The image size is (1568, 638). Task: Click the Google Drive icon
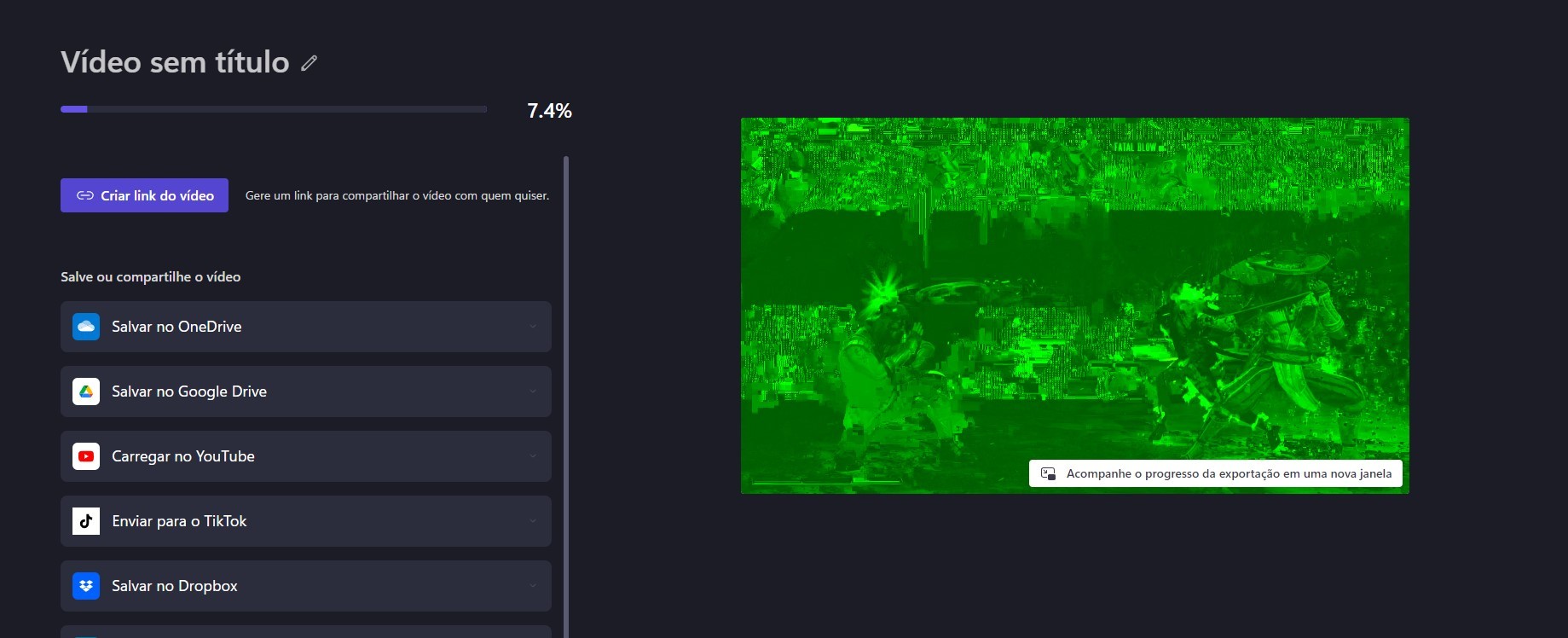(x=86, y=391)
